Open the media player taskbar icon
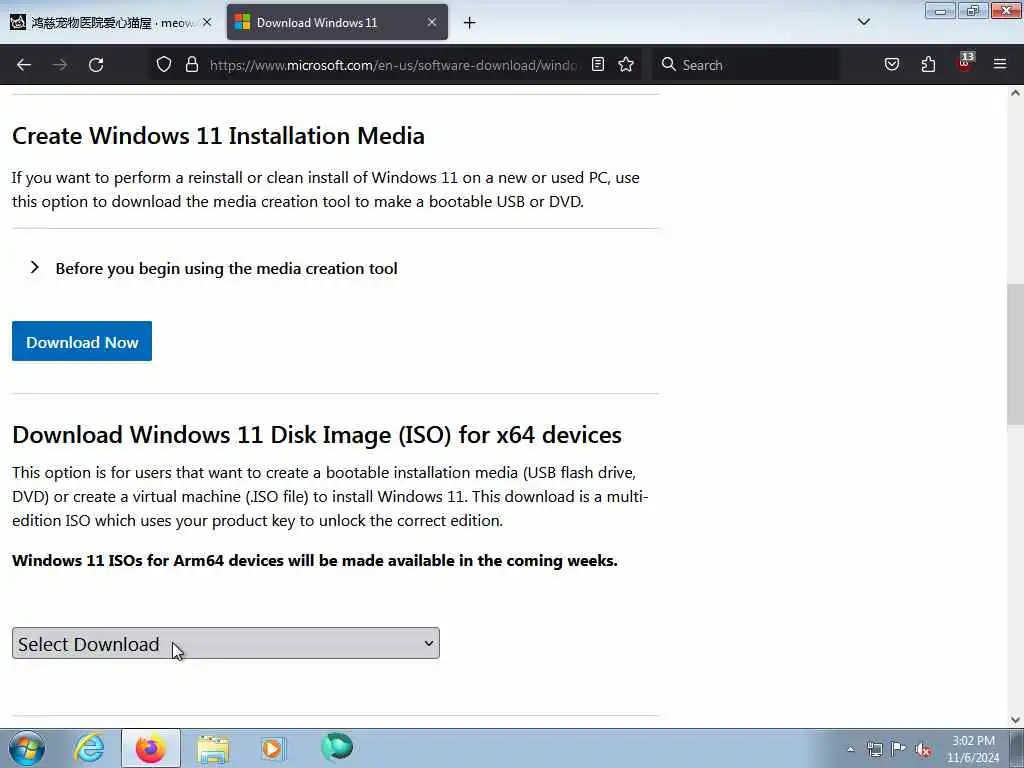Image resolution: width=1024 pixels, height=768 pixels. pyautogui.click(x=273, y=748)
